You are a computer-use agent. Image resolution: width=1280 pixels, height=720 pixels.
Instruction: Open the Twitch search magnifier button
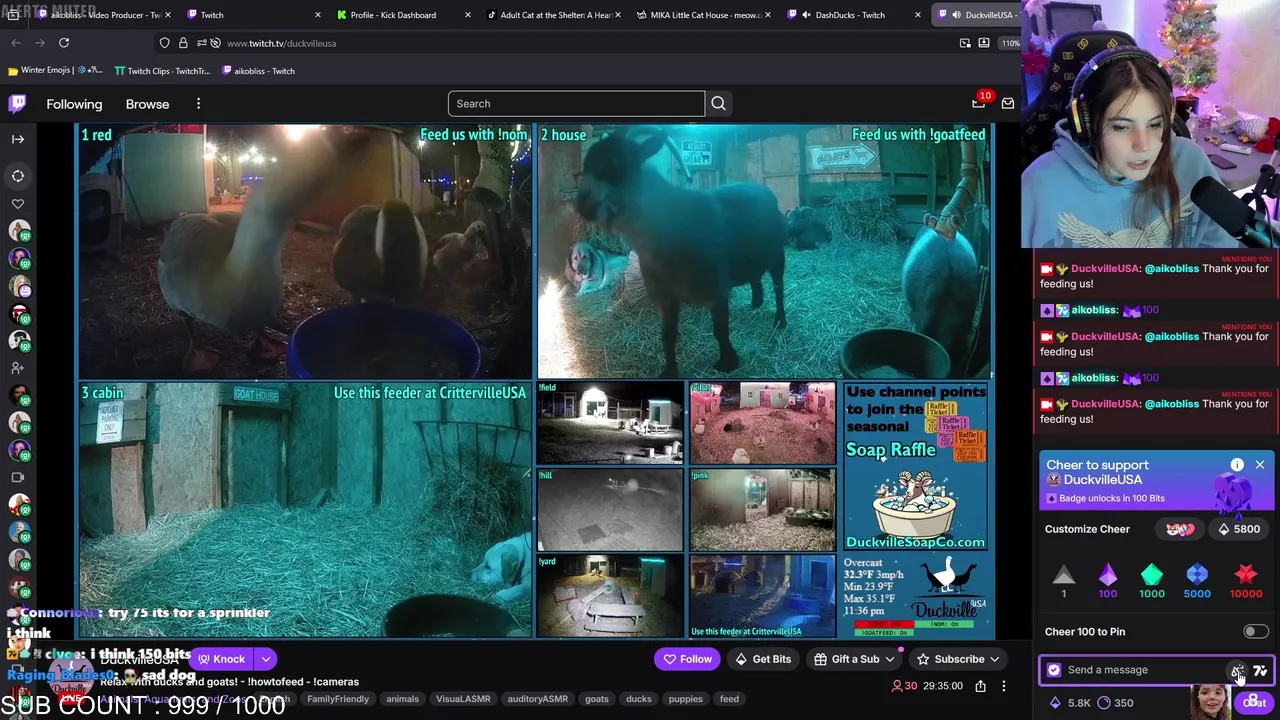tap(718, 104)
